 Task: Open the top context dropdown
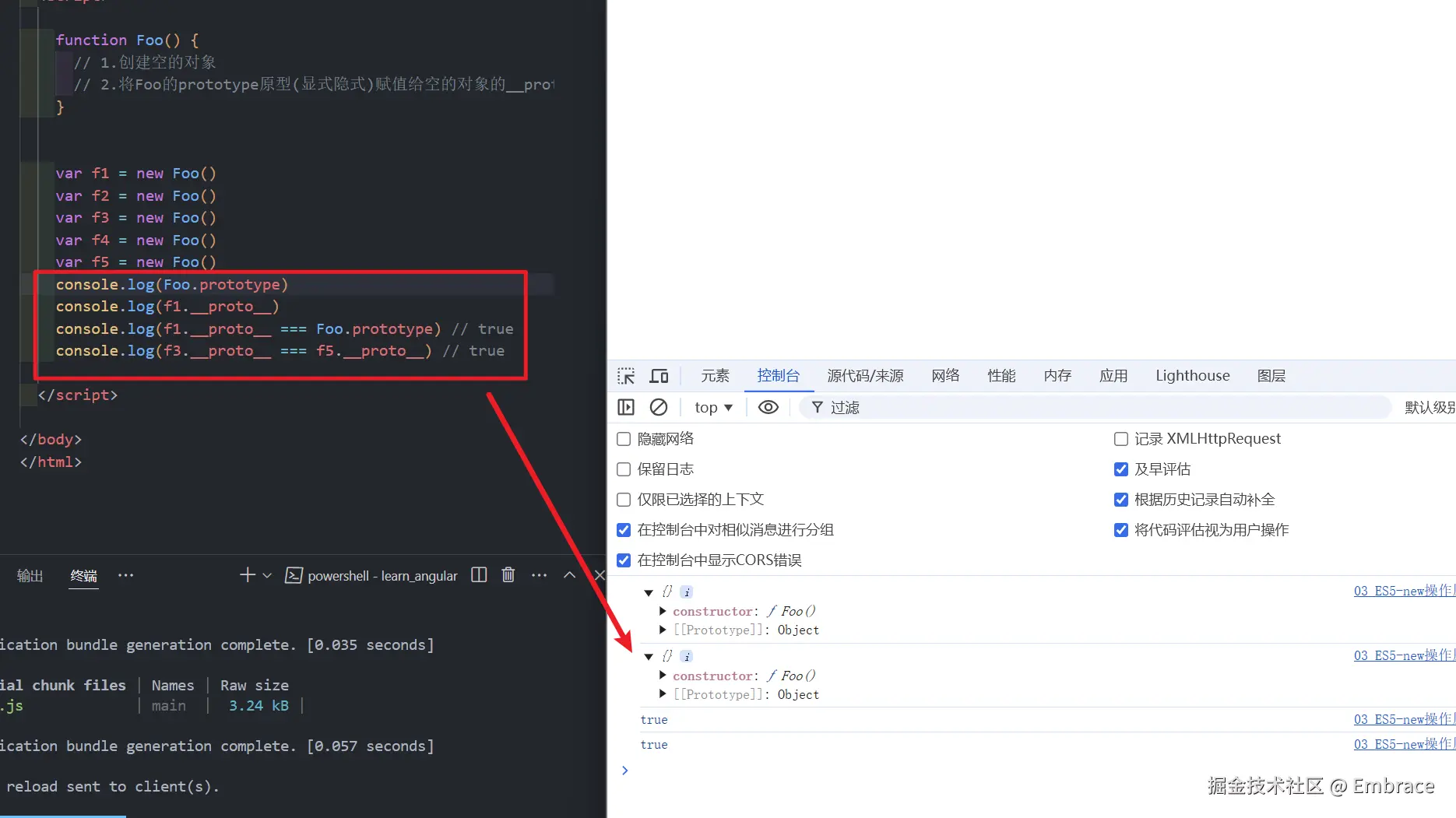pyautogui.click(x=713, y=407)
